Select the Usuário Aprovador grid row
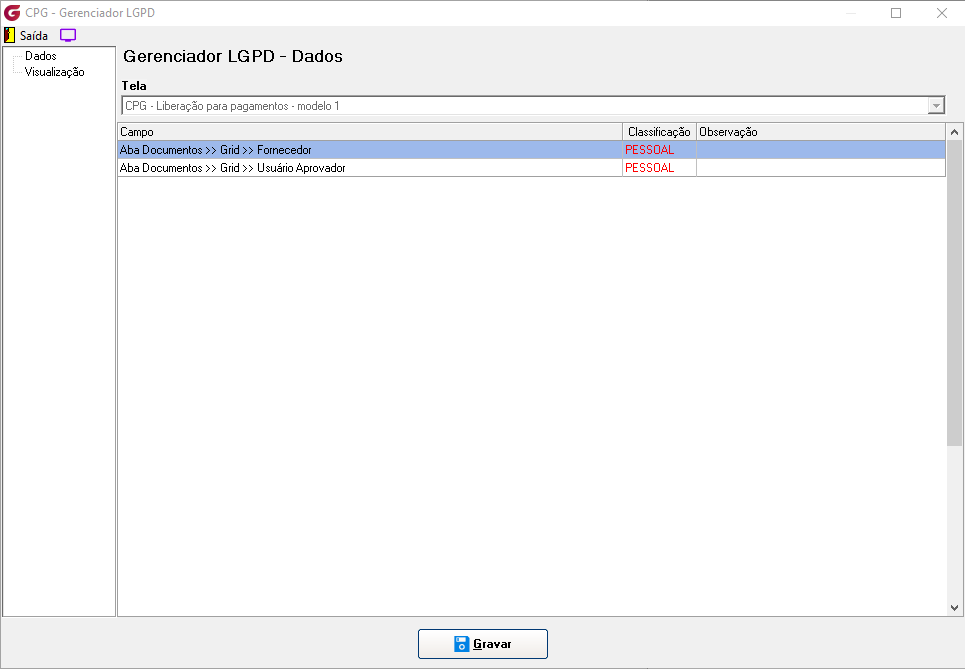 click(x=531, y=167)
